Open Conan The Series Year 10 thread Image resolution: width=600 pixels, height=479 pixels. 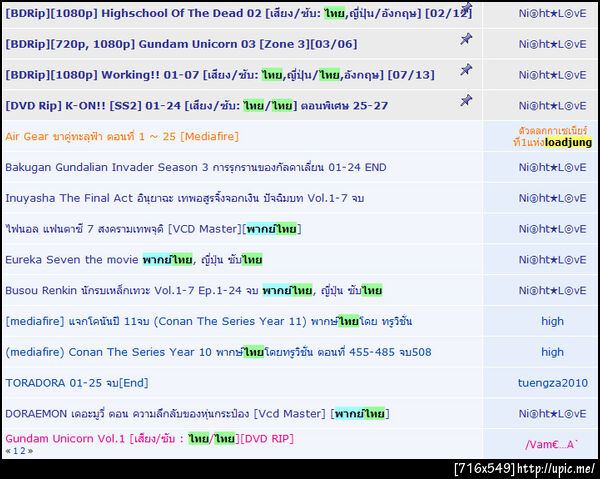218,352
